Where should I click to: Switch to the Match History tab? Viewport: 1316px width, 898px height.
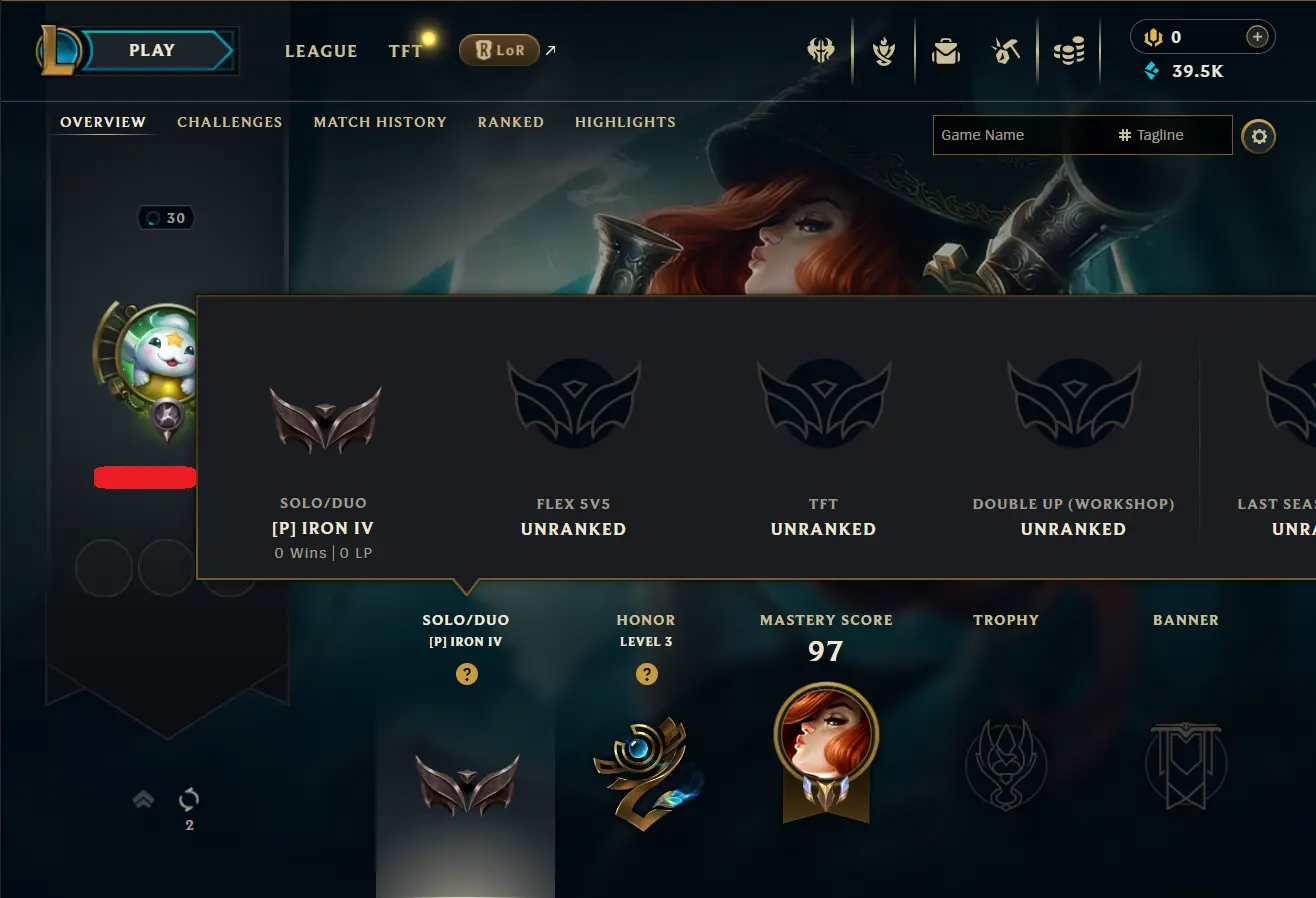(380, 122)
